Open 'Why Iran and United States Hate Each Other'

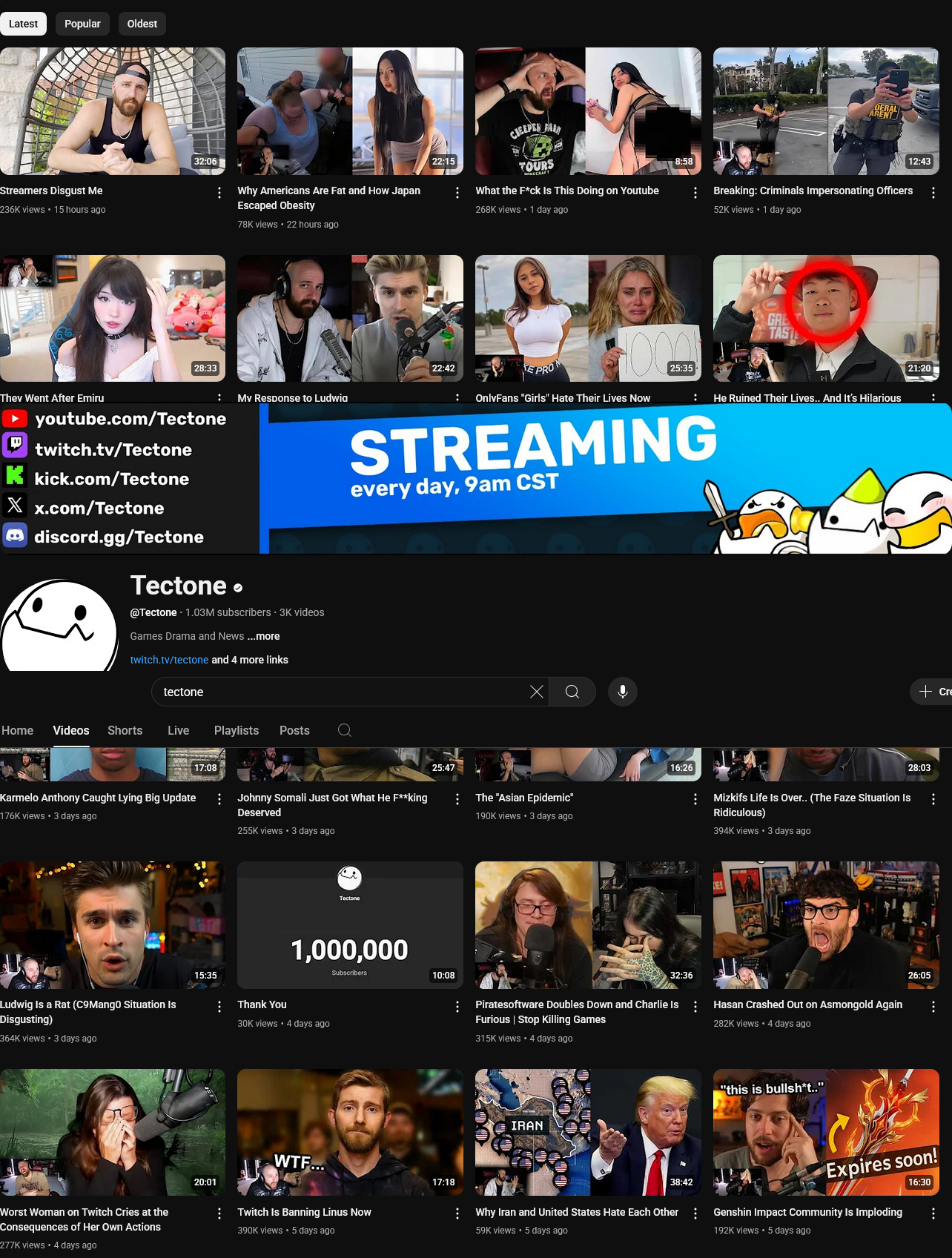tap(577, 1212)
